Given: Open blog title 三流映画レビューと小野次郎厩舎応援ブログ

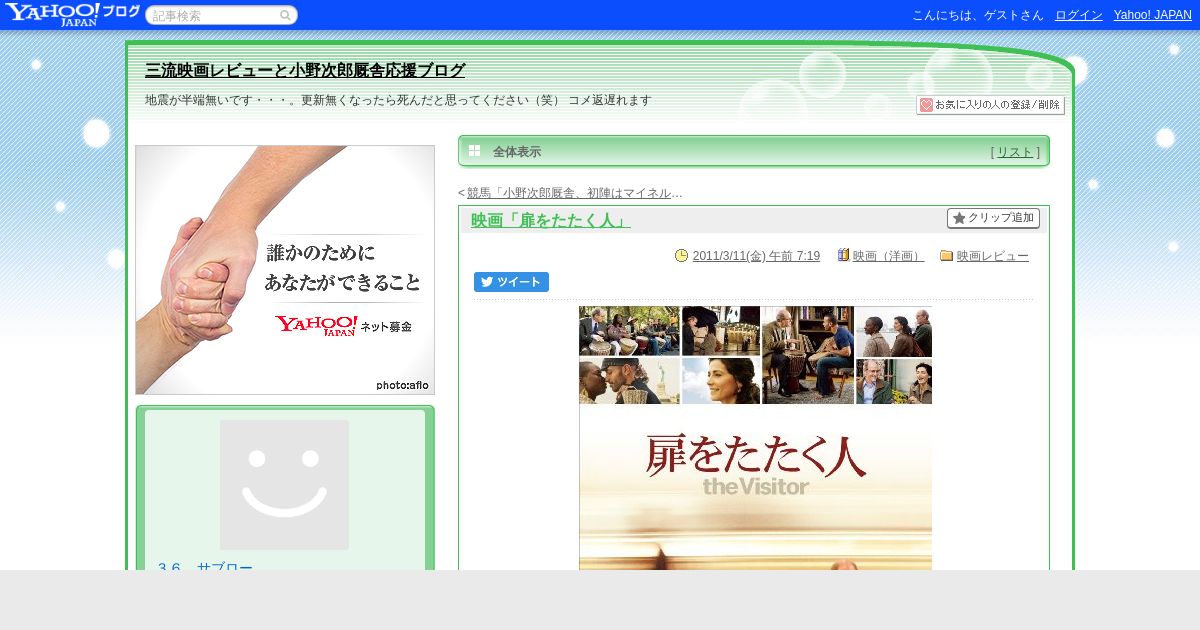Looking at the screenshot, I should coord(305,71).
